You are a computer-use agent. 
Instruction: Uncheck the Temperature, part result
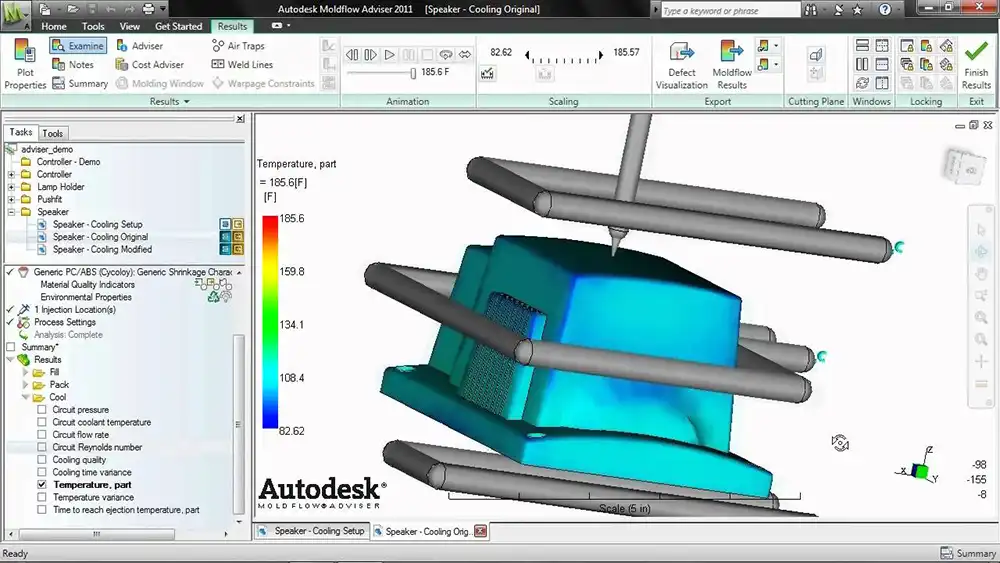42,485
